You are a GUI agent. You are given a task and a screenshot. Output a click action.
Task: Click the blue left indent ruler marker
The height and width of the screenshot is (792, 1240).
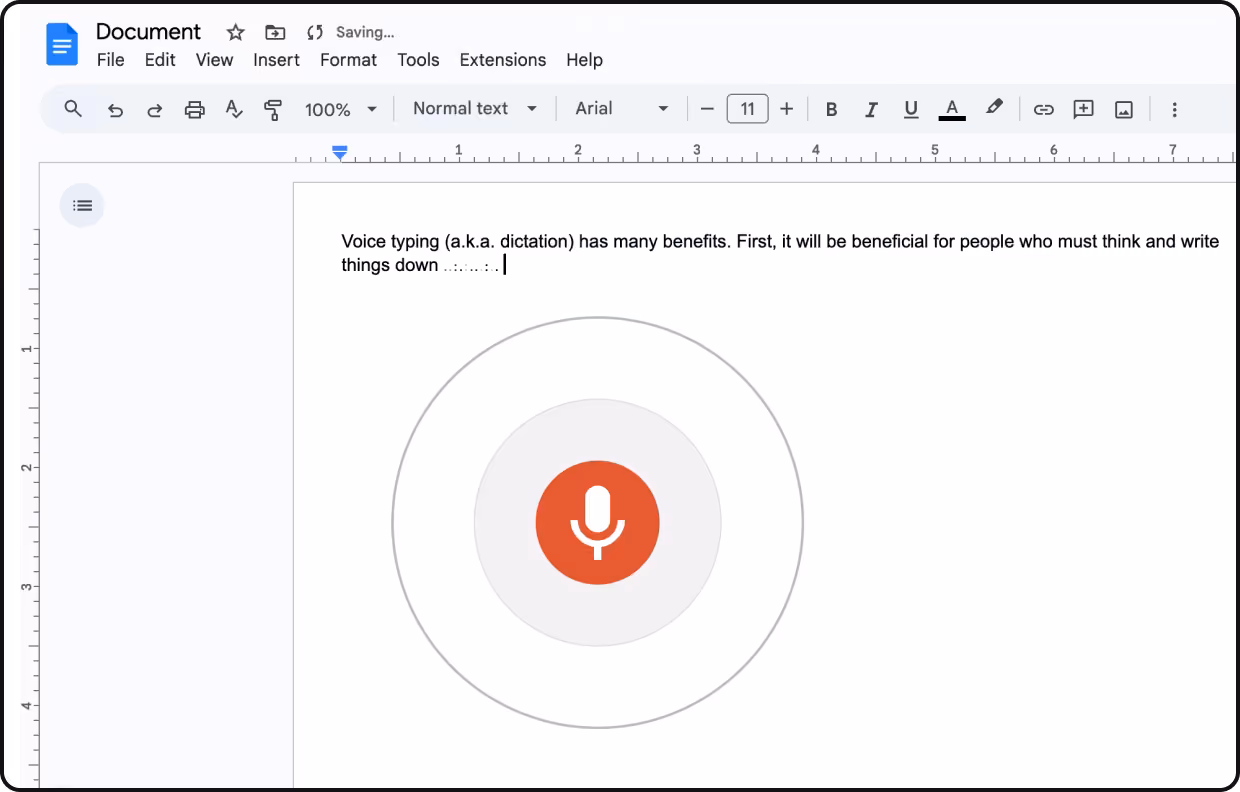(340, 152)
